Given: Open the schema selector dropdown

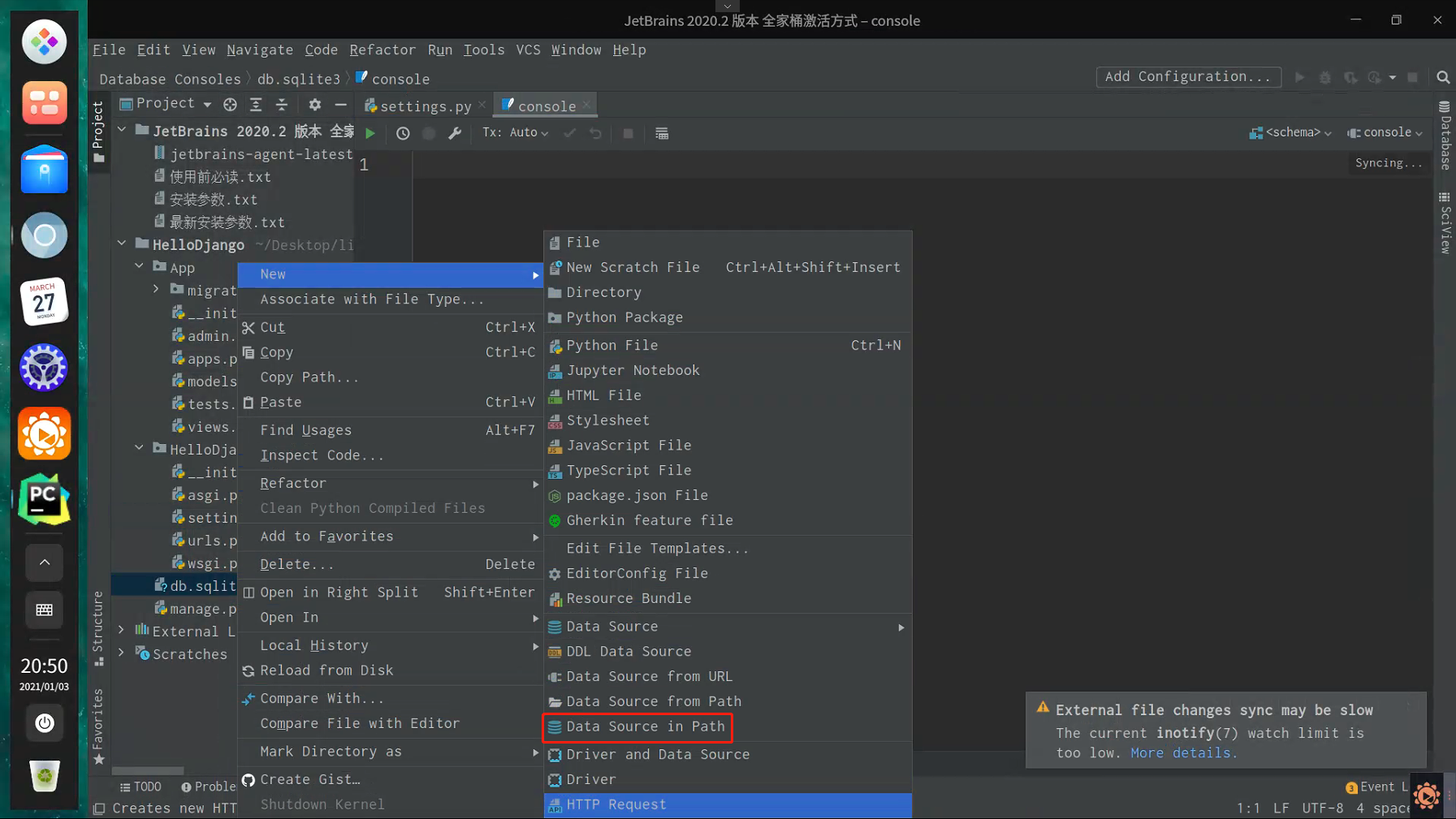Looking at the screenshot, I should pos(1290,132).
